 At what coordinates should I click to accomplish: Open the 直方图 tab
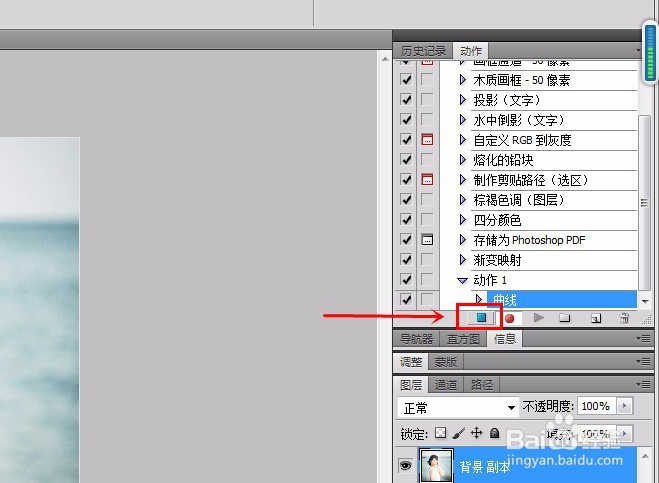463,339
